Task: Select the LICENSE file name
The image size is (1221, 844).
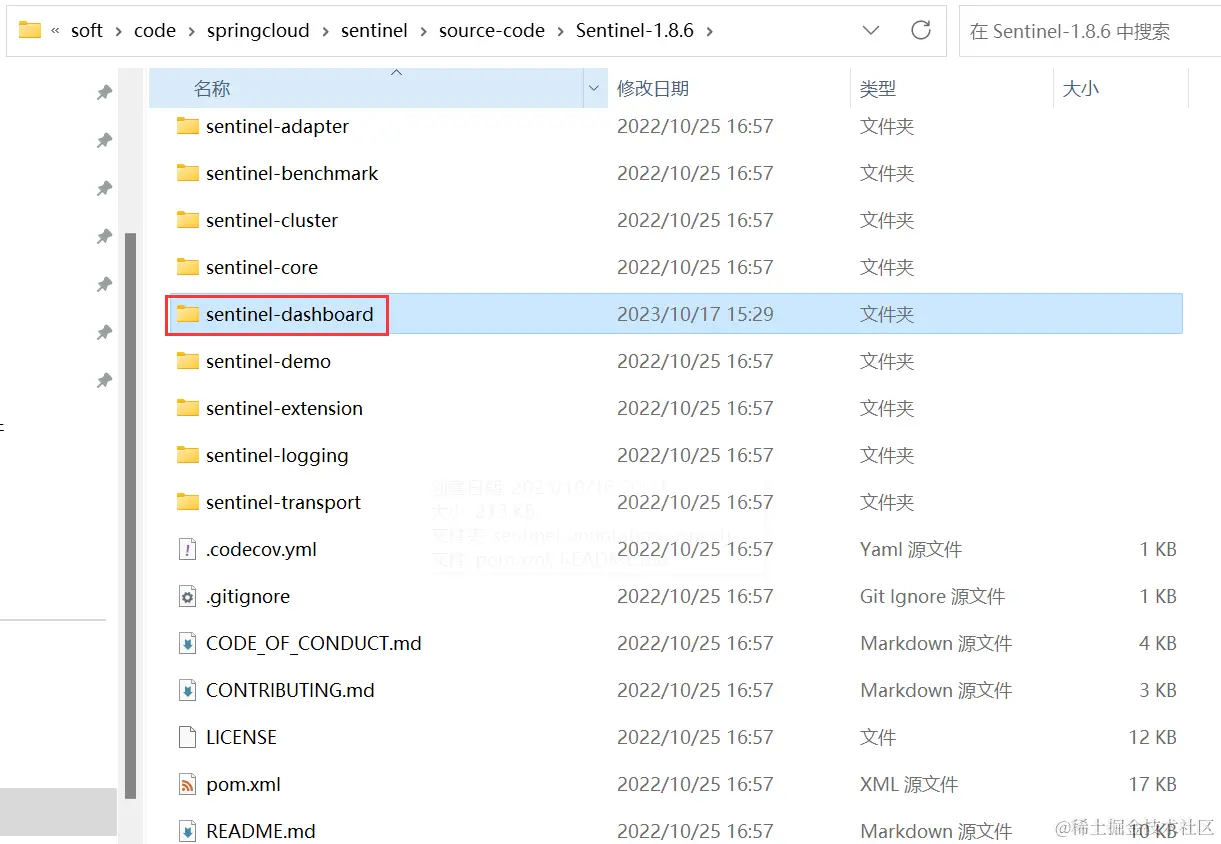Action: pyautogui.click(x=241, y=737)
